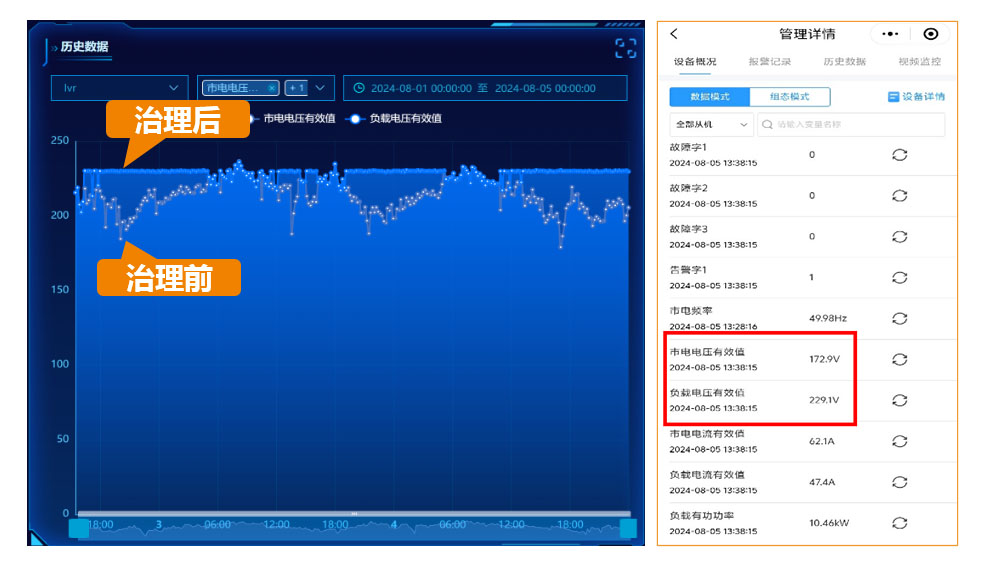Refresh the 故障字1 value
The image size is (983, 567).
coord(899,155)
